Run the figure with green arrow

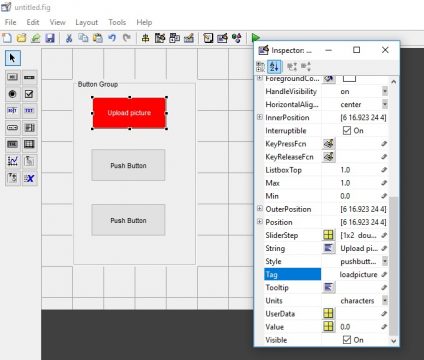256,37
